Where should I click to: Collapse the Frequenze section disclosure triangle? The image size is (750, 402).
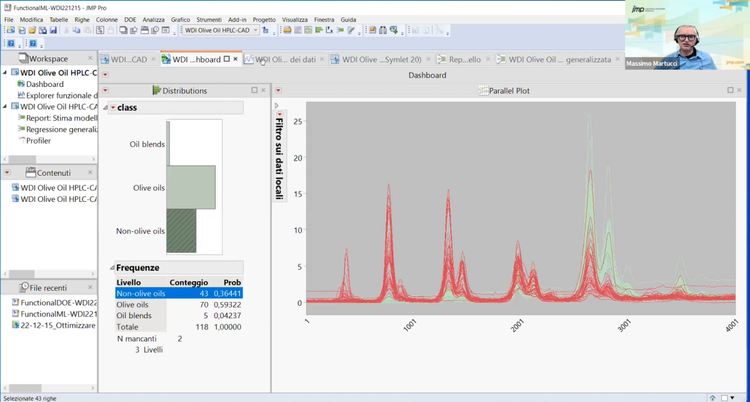coord(111,268)
